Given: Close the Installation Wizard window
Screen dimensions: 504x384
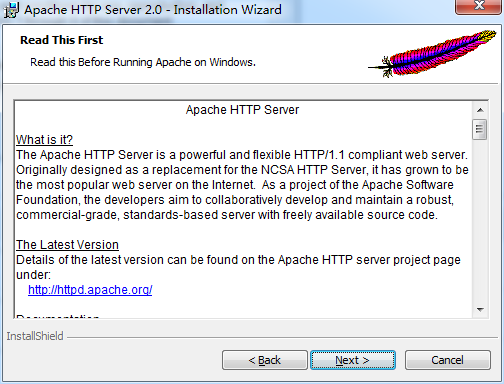Looking at the screenshot, I should pyautogui.click(x=479, y=6).
